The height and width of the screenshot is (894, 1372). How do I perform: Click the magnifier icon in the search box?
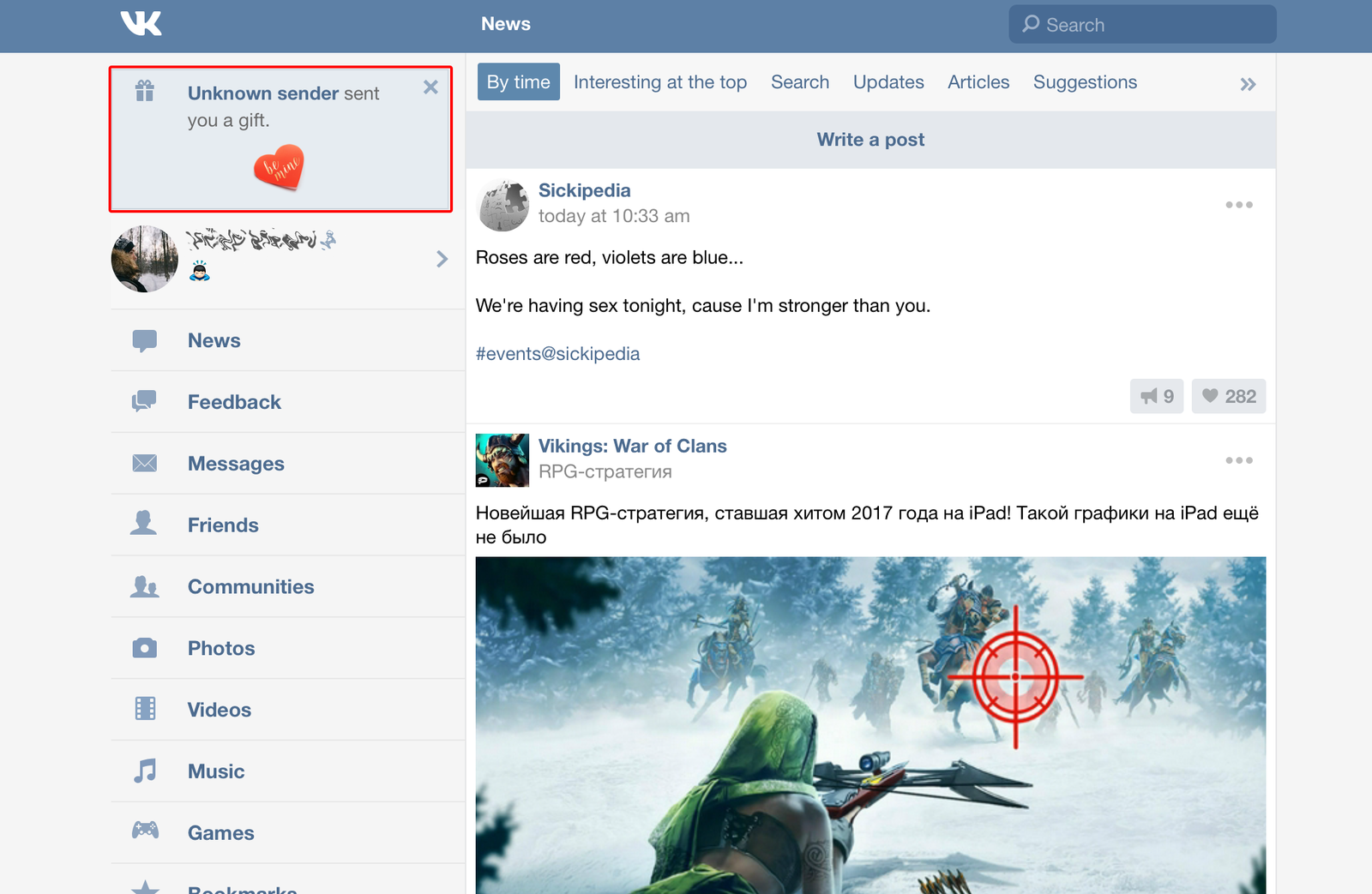[x=1031, y=24]
